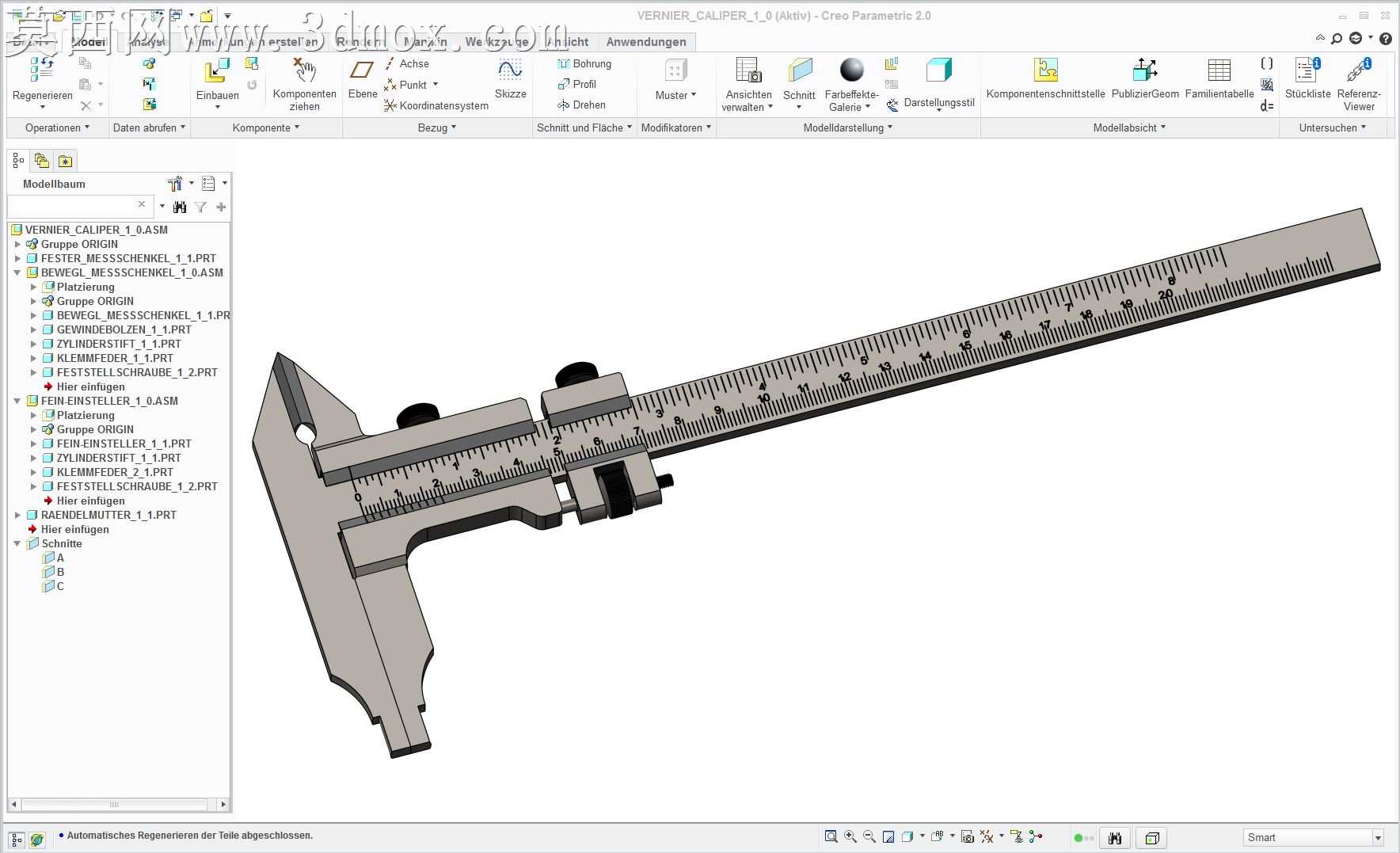Open the Untersuchen group dropdown
Image resolution: width=1400 pixels, height=853 pixels.
[x=1333, y=128]
